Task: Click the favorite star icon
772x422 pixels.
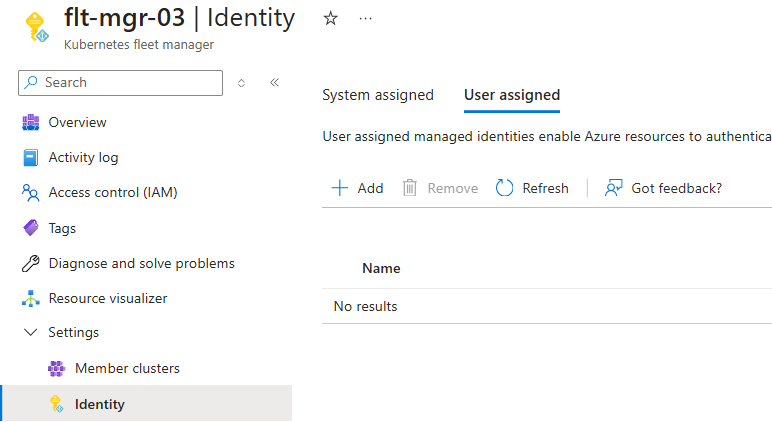Action: [x=331, y=18]
